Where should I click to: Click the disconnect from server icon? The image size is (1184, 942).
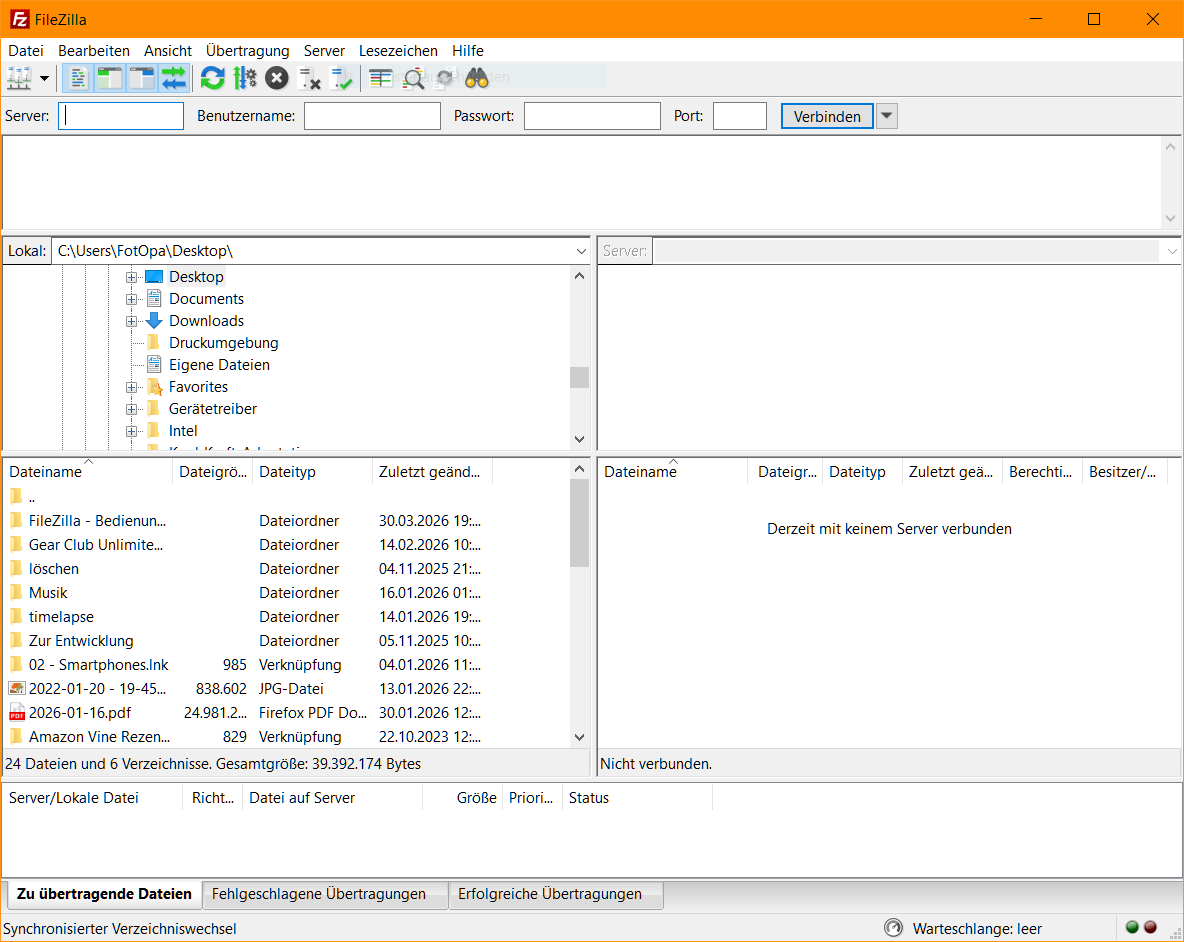tap(310, 78)
